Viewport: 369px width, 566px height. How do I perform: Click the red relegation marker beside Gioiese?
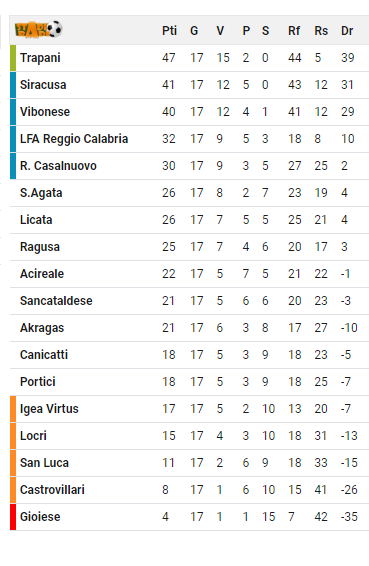tap(13, 517)
